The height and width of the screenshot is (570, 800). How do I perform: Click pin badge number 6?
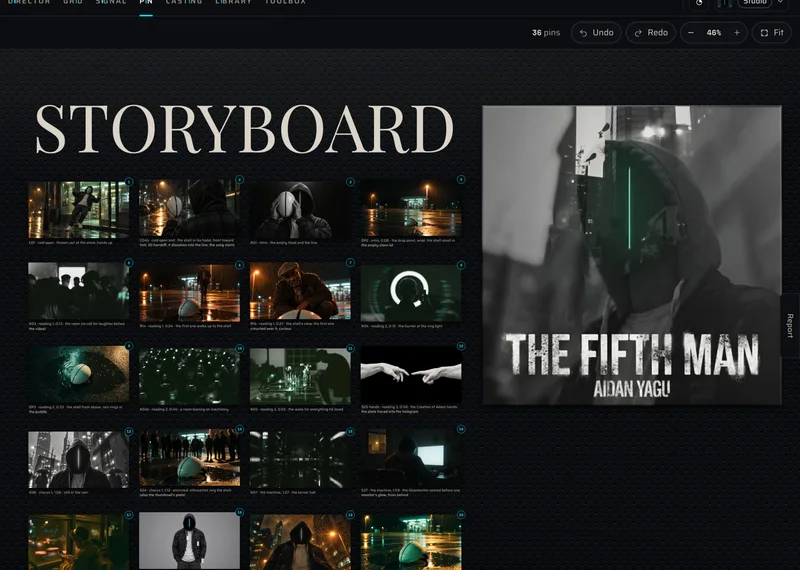tap(239, 265)
